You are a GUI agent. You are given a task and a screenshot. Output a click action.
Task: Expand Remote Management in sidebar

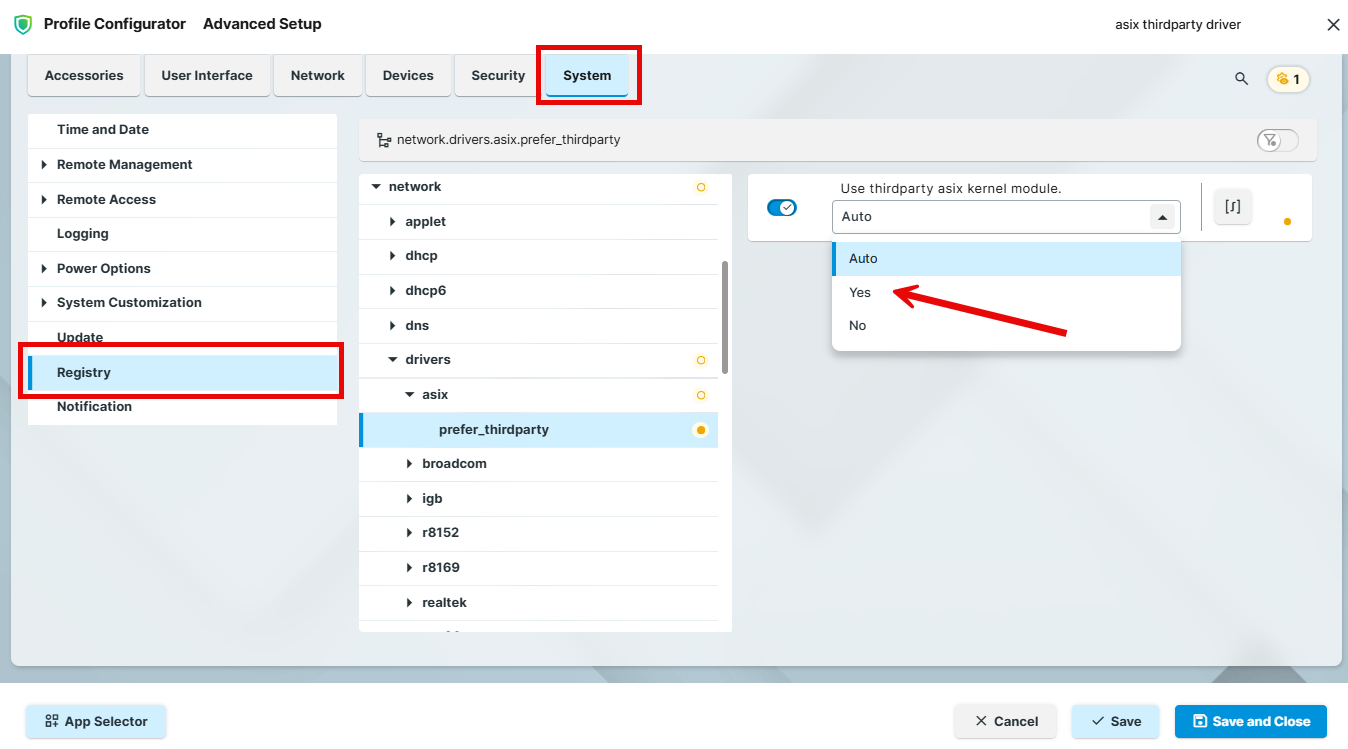click(x=44, y=165)
